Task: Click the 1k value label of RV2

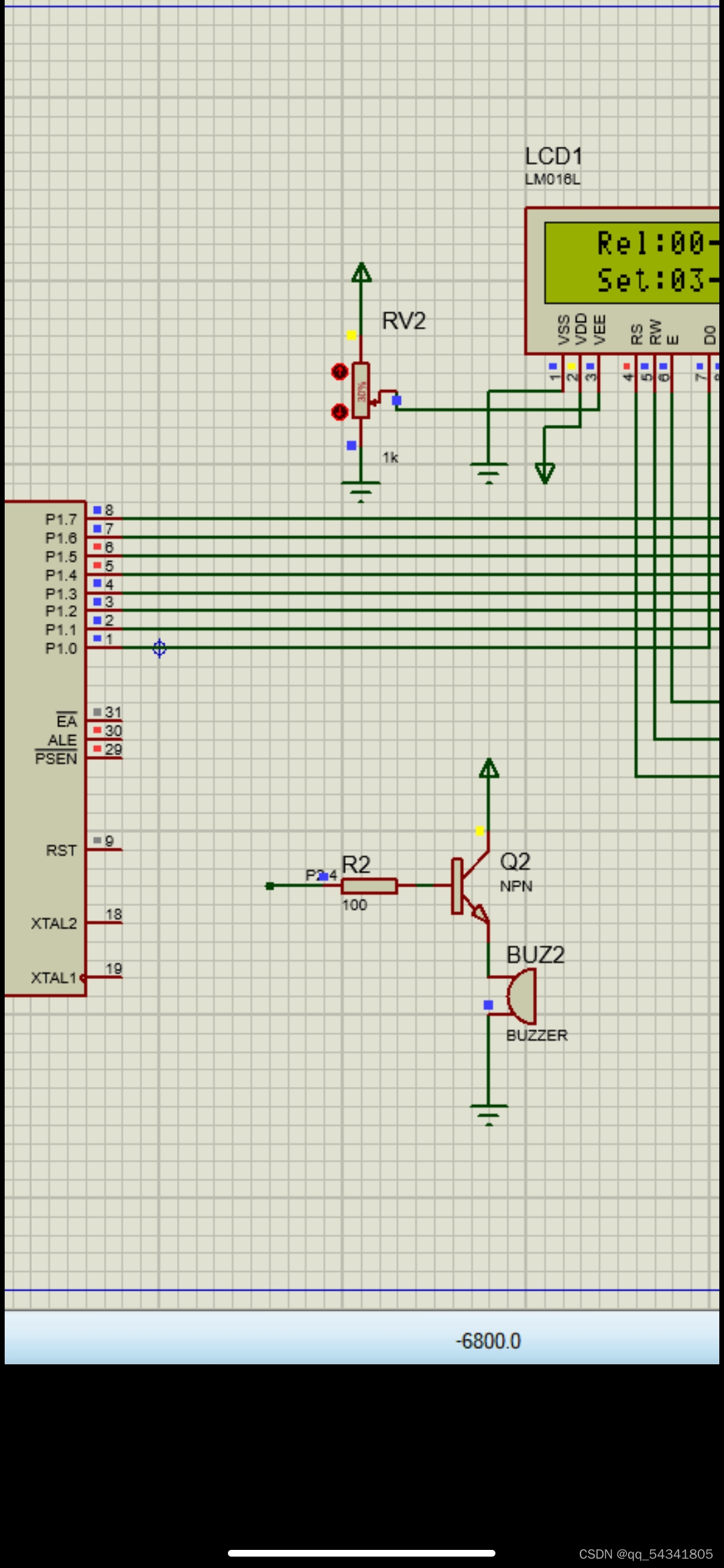Action: [390, 458]
